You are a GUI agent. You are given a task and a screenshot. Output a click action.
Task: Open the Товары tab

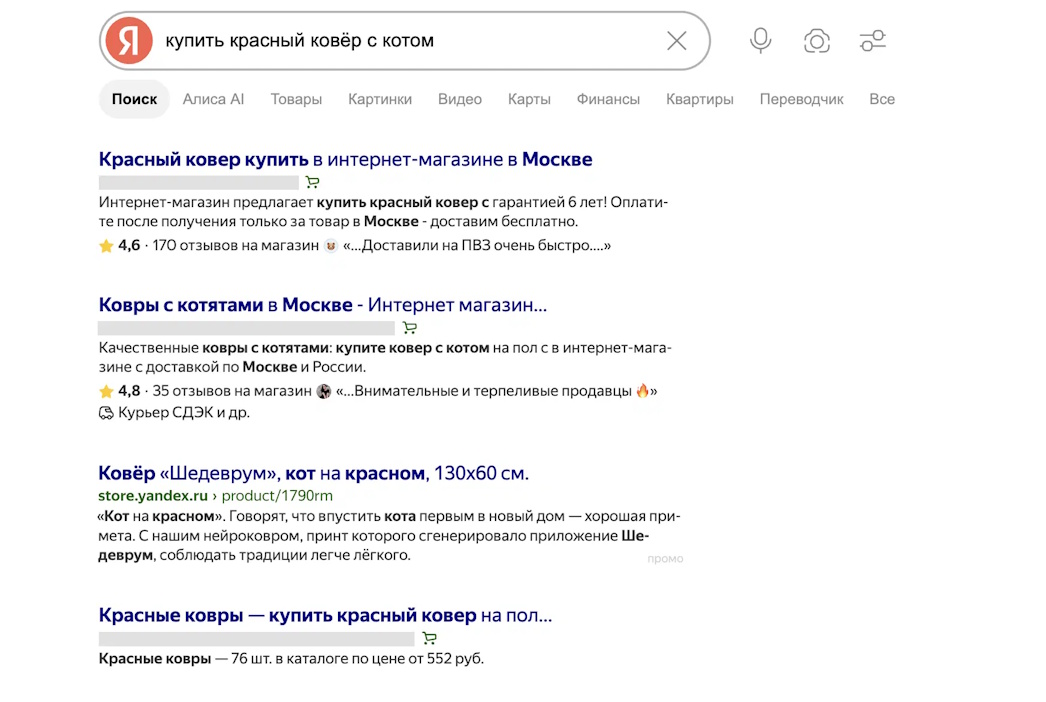296,99
